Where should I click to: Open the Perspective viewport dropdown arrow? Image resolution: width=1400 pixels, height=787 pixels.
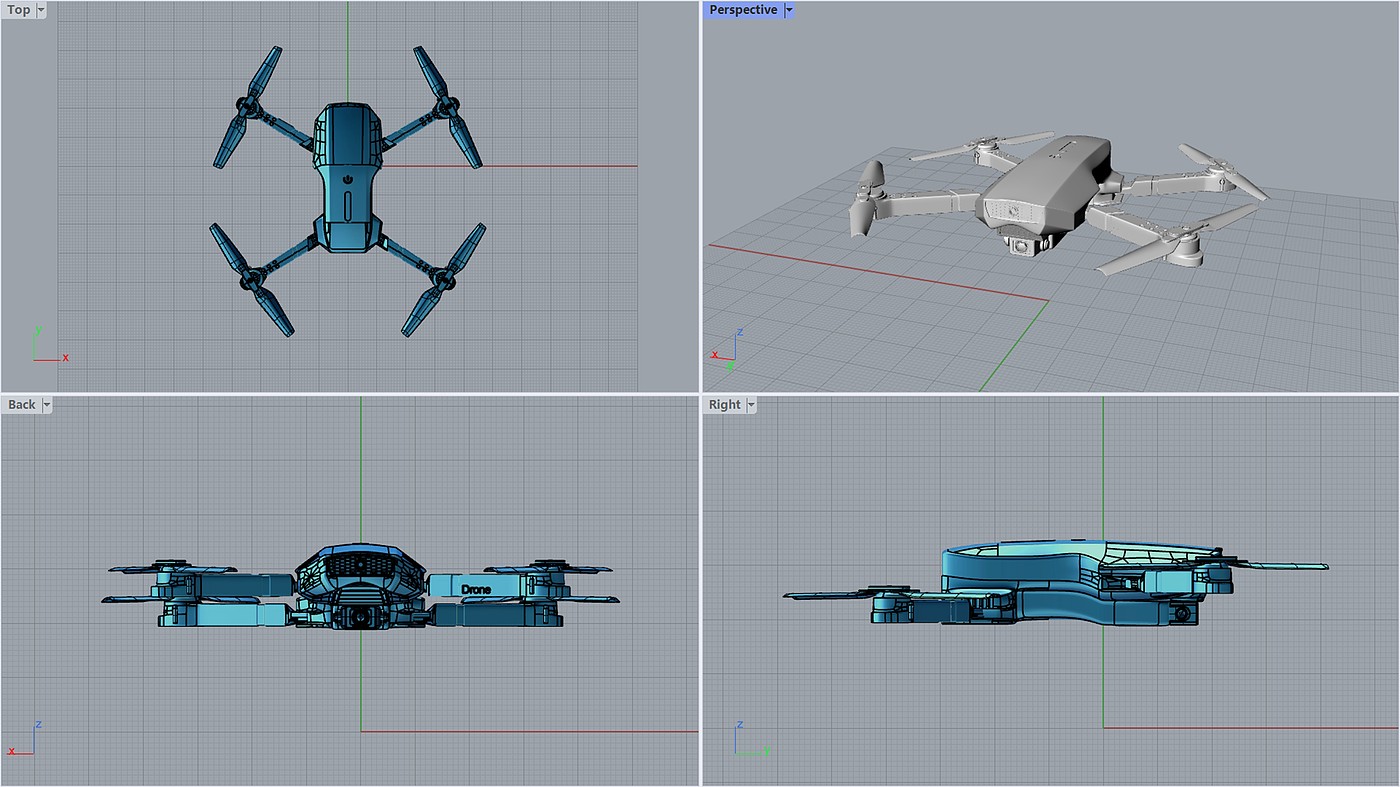[x=789, y=10]
